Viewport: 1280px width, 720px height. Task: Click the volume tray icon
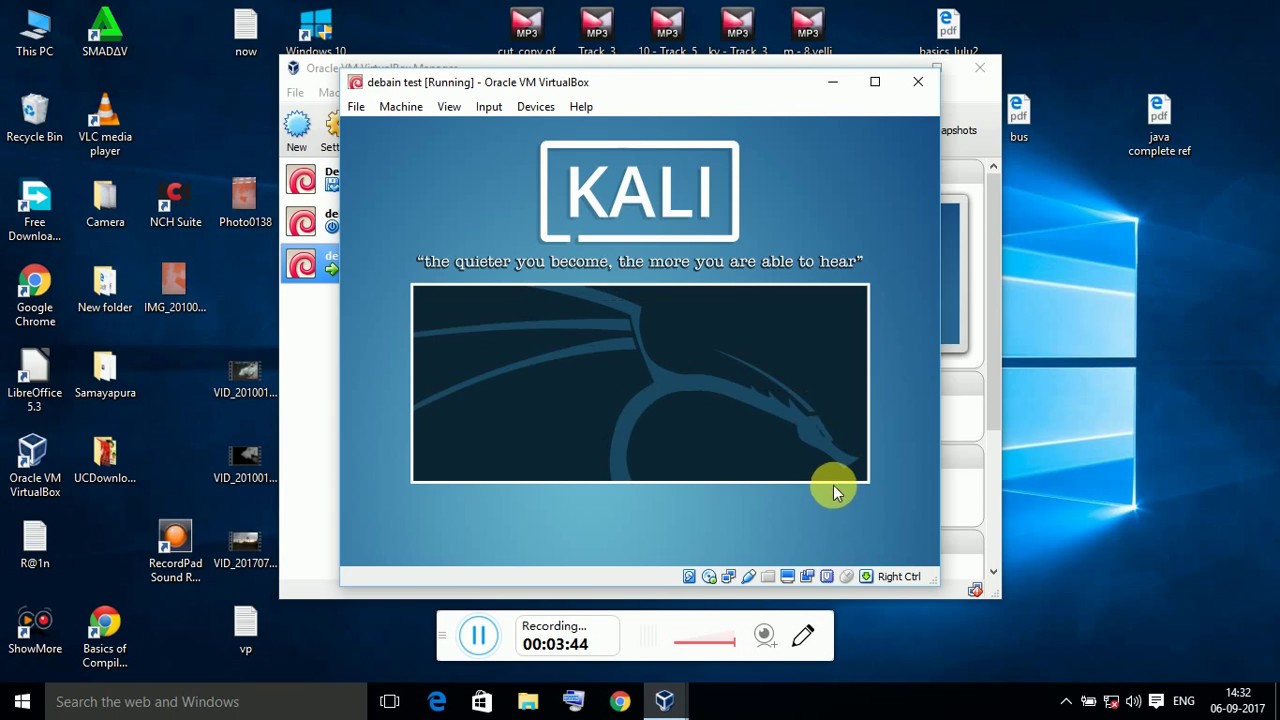[1133, 702]
